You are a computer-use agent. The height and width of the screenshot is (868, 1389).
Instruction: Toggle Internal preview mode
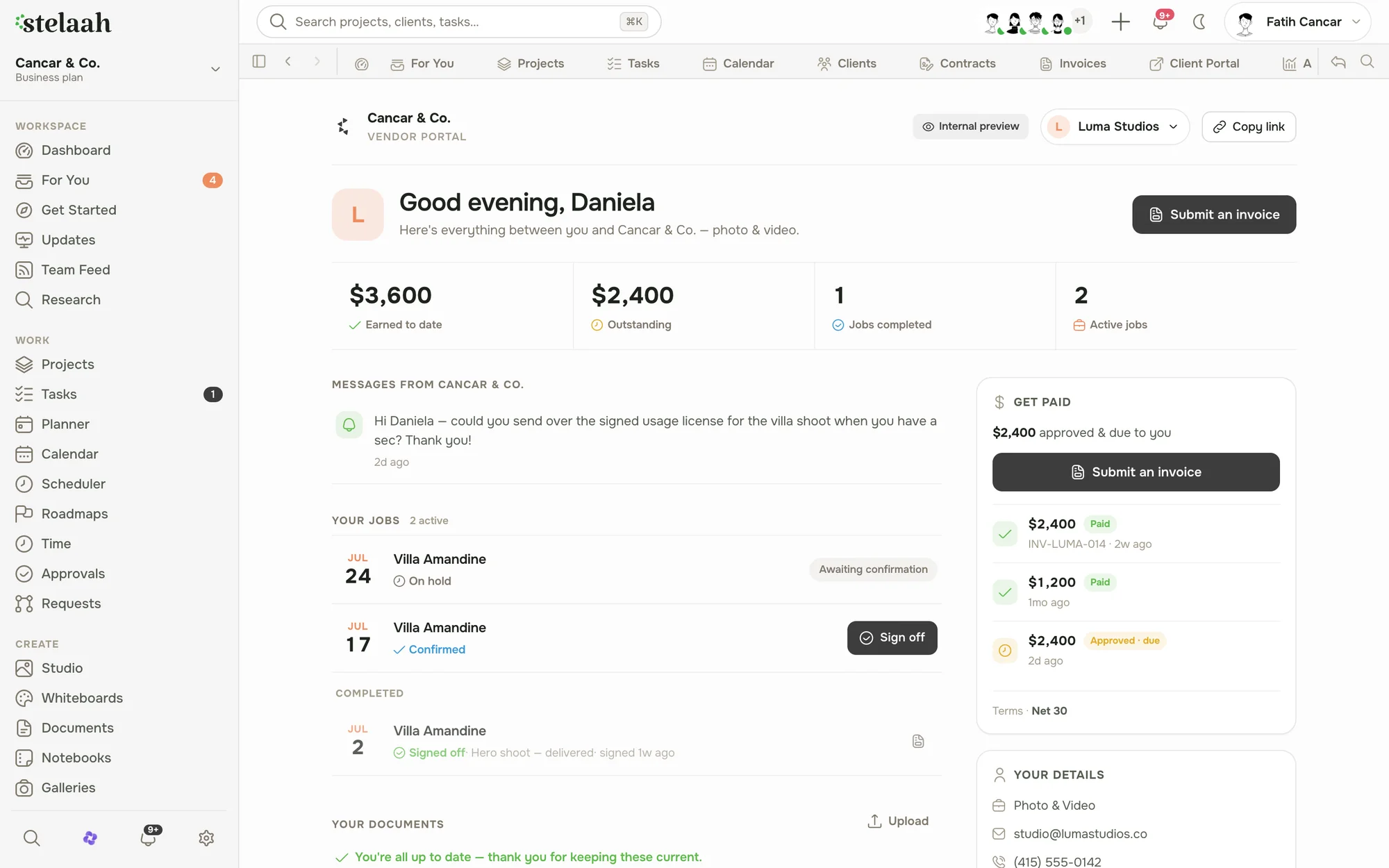click(970, 126)
